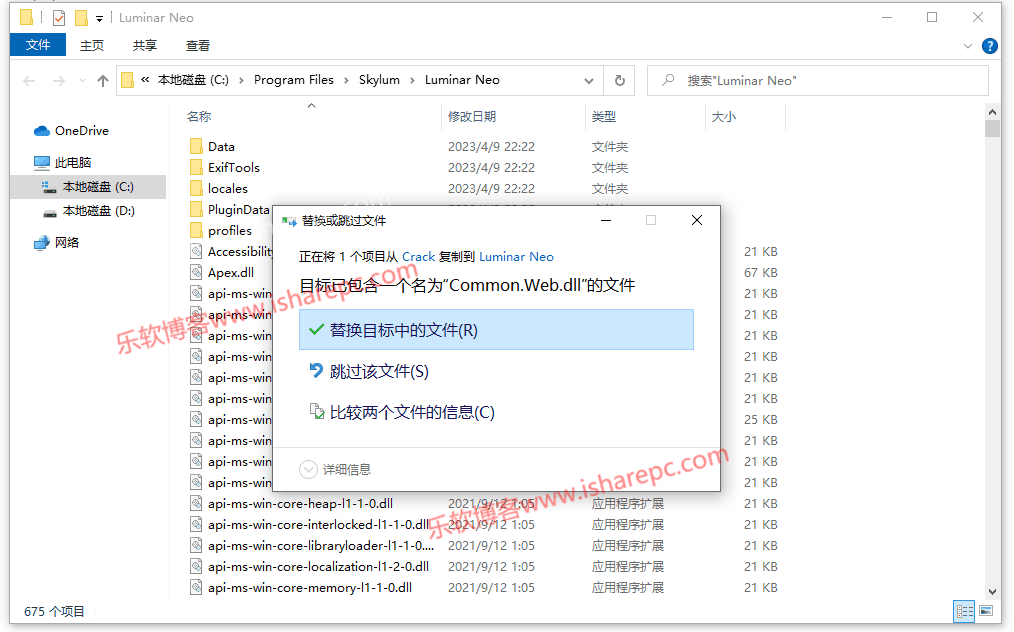Click the Help question mark icon
Image resolution: width=1014 pixels, height=632 pixels.
[x=989, y=46]
